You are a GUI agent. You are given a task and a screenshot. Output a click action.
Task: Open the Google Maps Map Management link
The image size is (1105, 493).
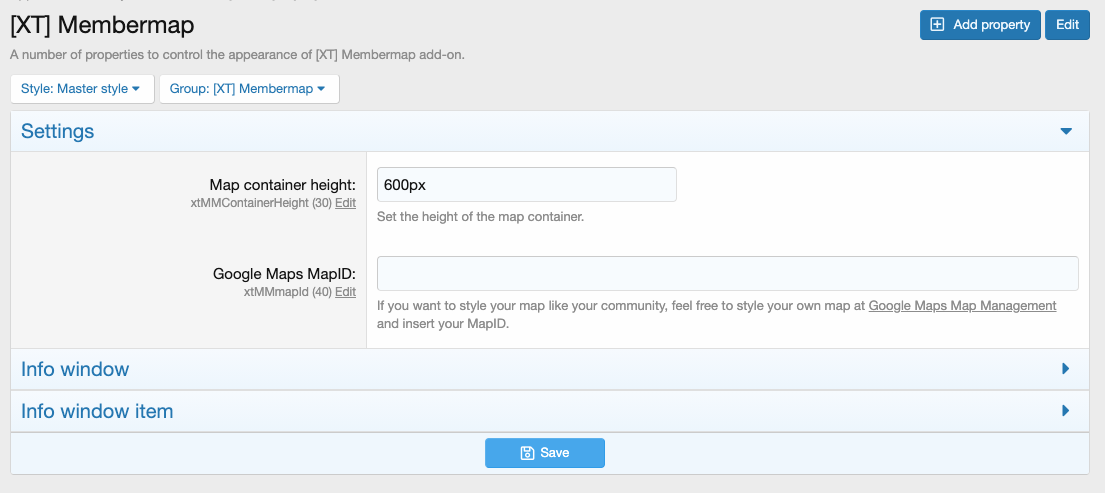click(x=962, y=306)
